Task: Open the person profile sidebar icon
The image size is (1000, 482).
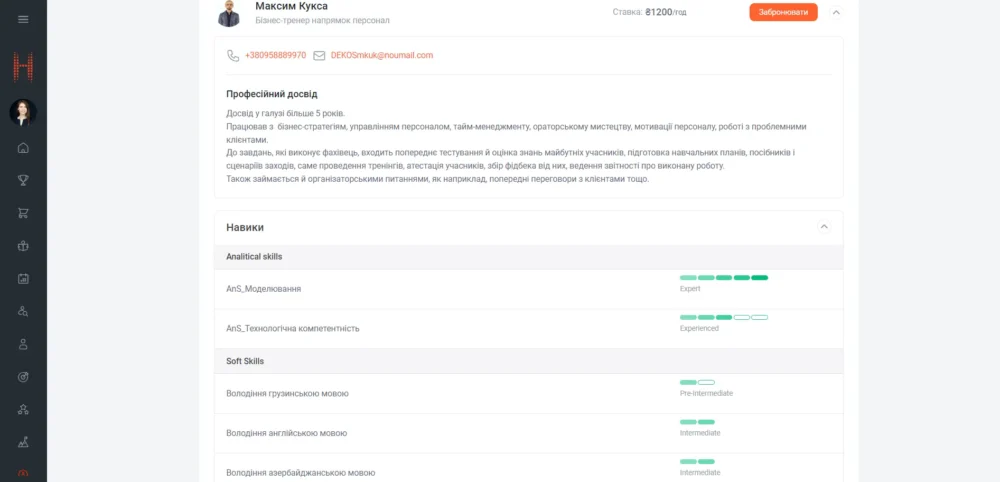Action: (23, 344)
